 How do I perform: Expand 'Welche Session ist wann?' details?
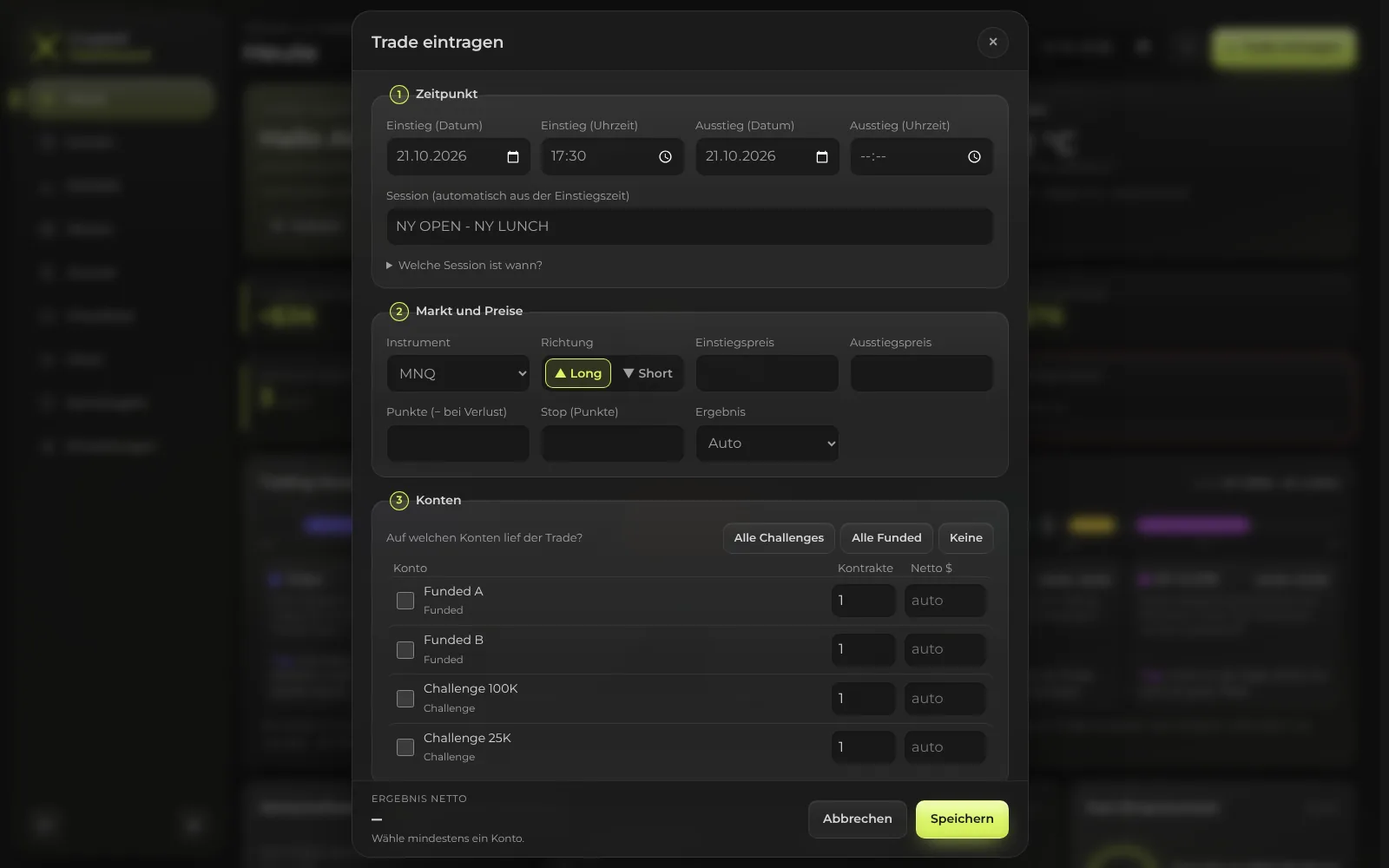(x=464, y=266)
